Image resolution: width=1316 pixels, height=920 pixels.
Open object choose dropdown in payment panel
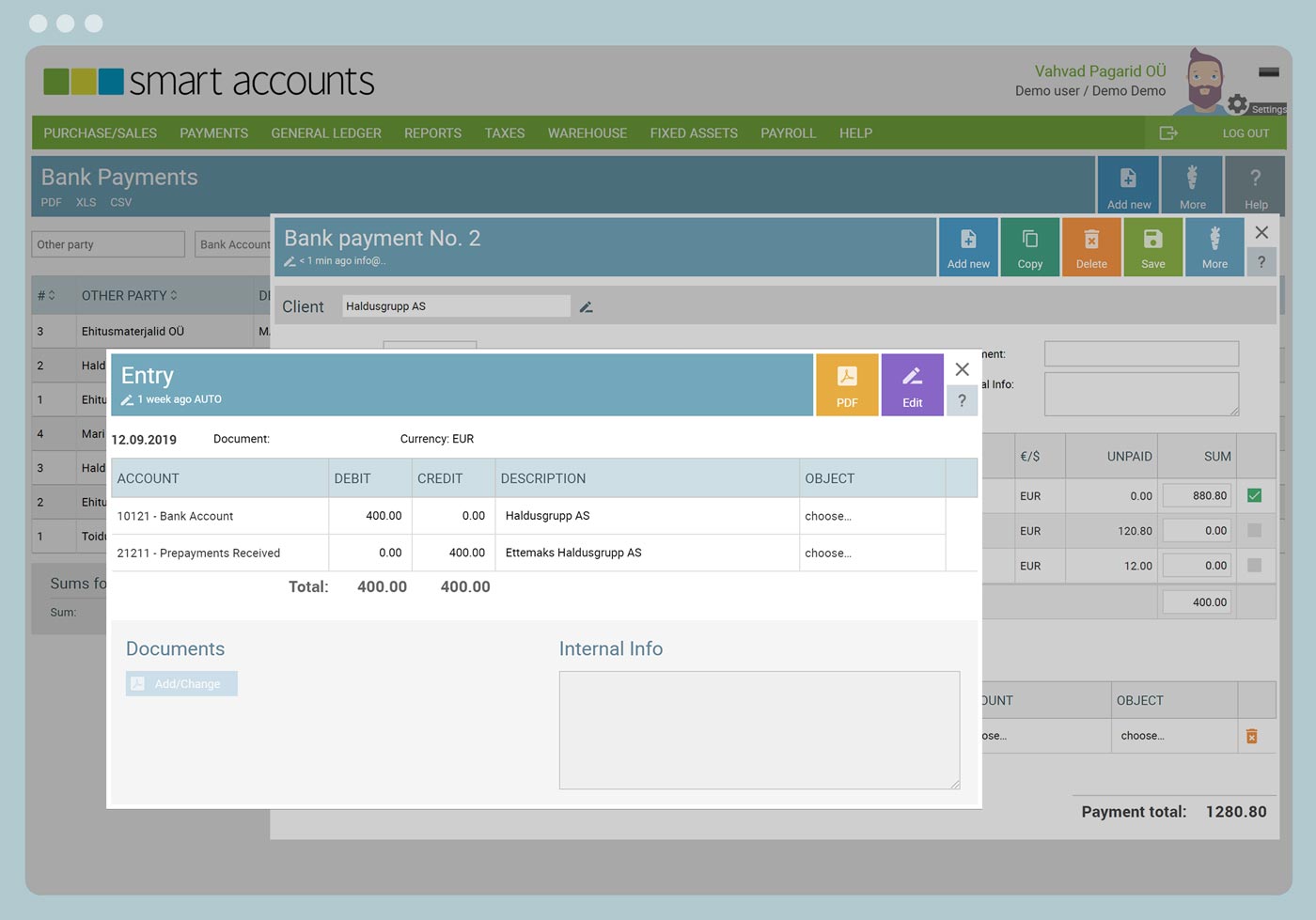coord(1142,736)
